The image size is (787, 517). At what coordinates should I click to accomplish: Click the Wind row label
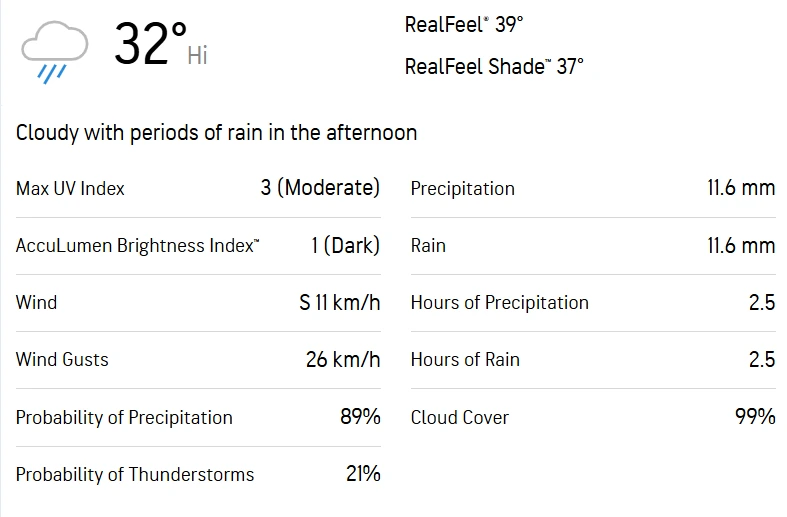point(36,302)
